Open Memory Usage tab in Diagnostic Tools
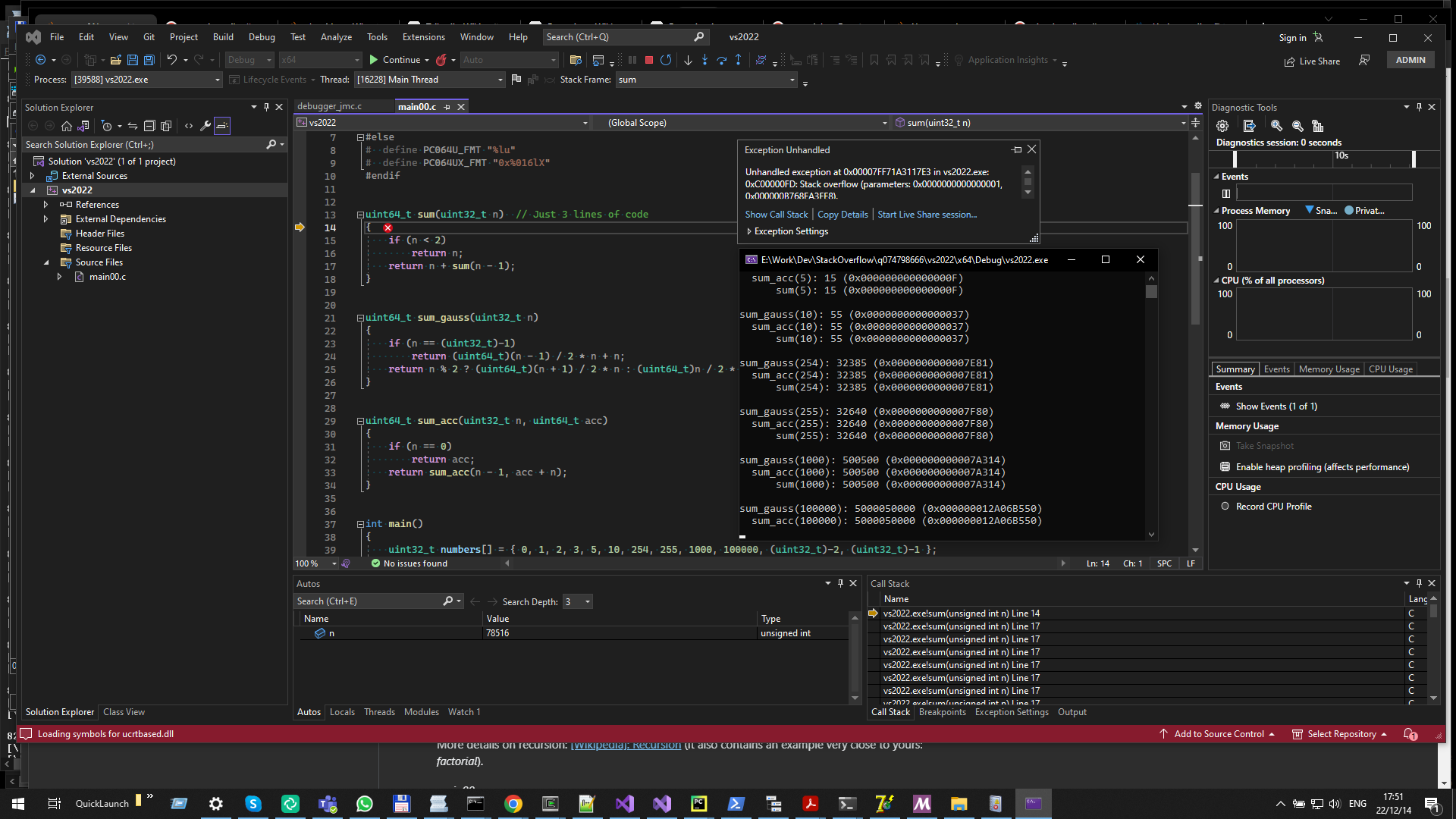 [x=1329, y=369]
